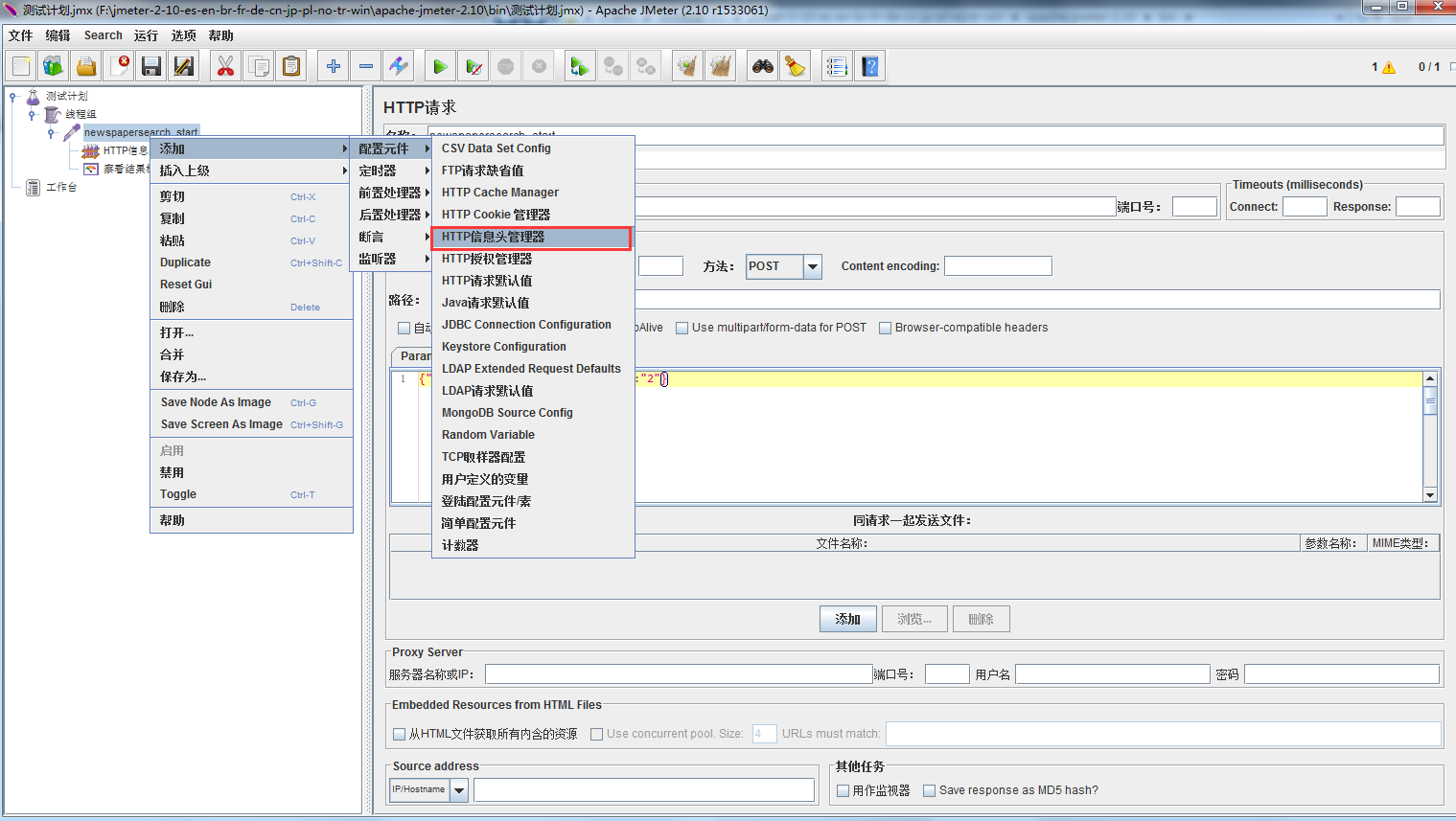
Task: Click the Remote start all icon
Action: point(580,66)
